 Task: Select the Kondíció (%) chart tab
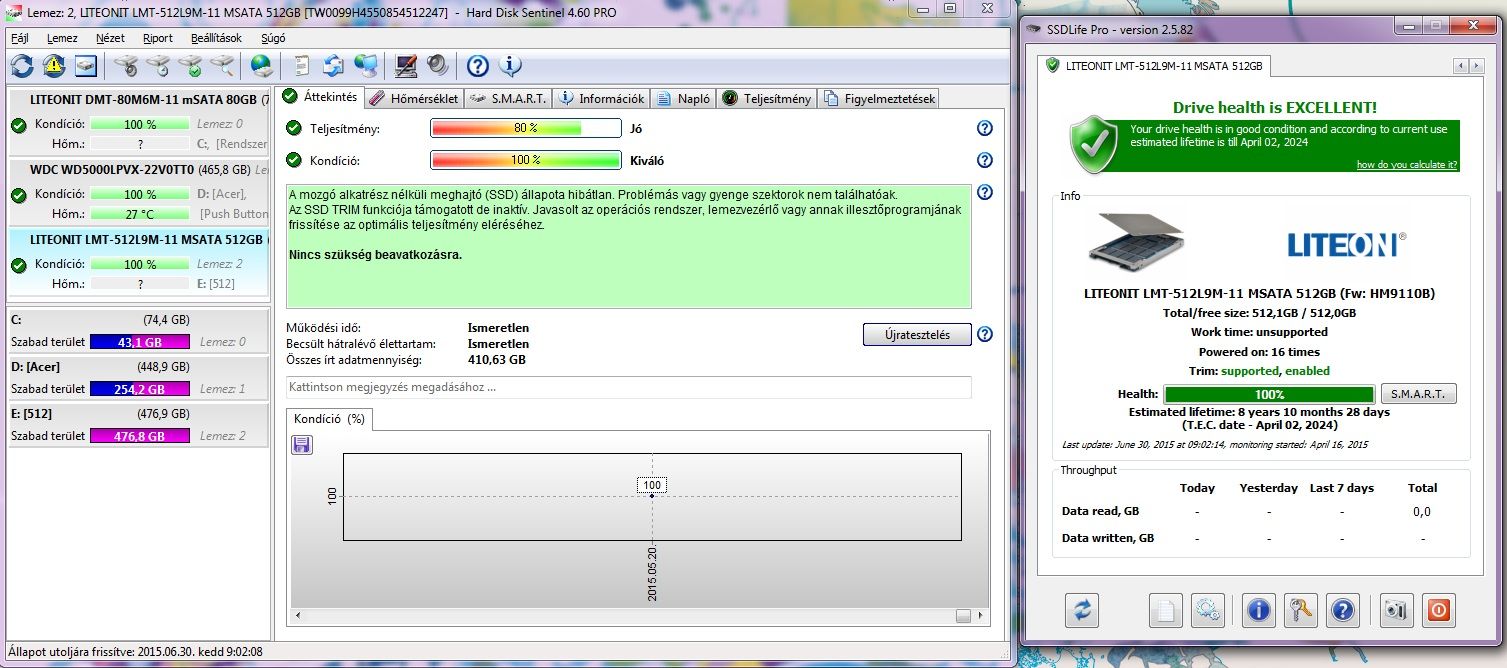click(x=329, y=419)
